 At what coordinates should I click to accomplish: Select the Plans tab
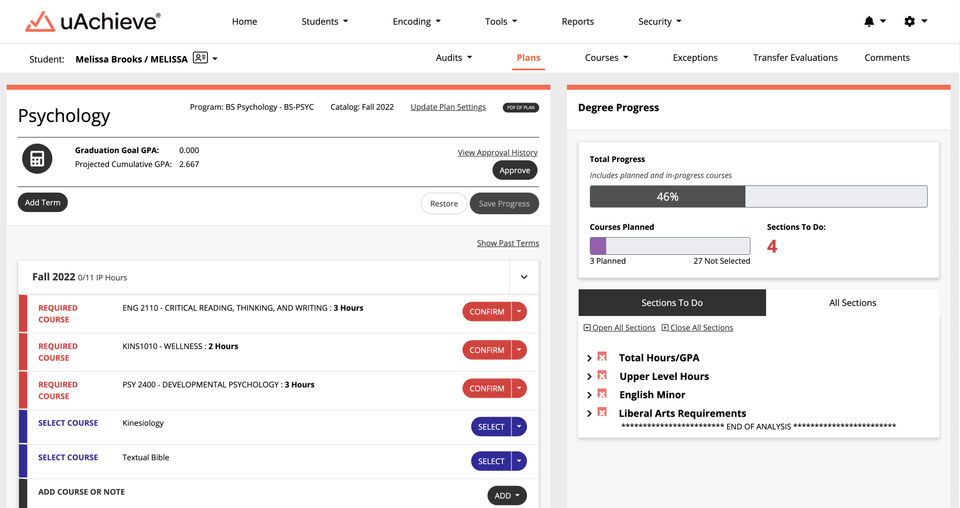(528, 58)
